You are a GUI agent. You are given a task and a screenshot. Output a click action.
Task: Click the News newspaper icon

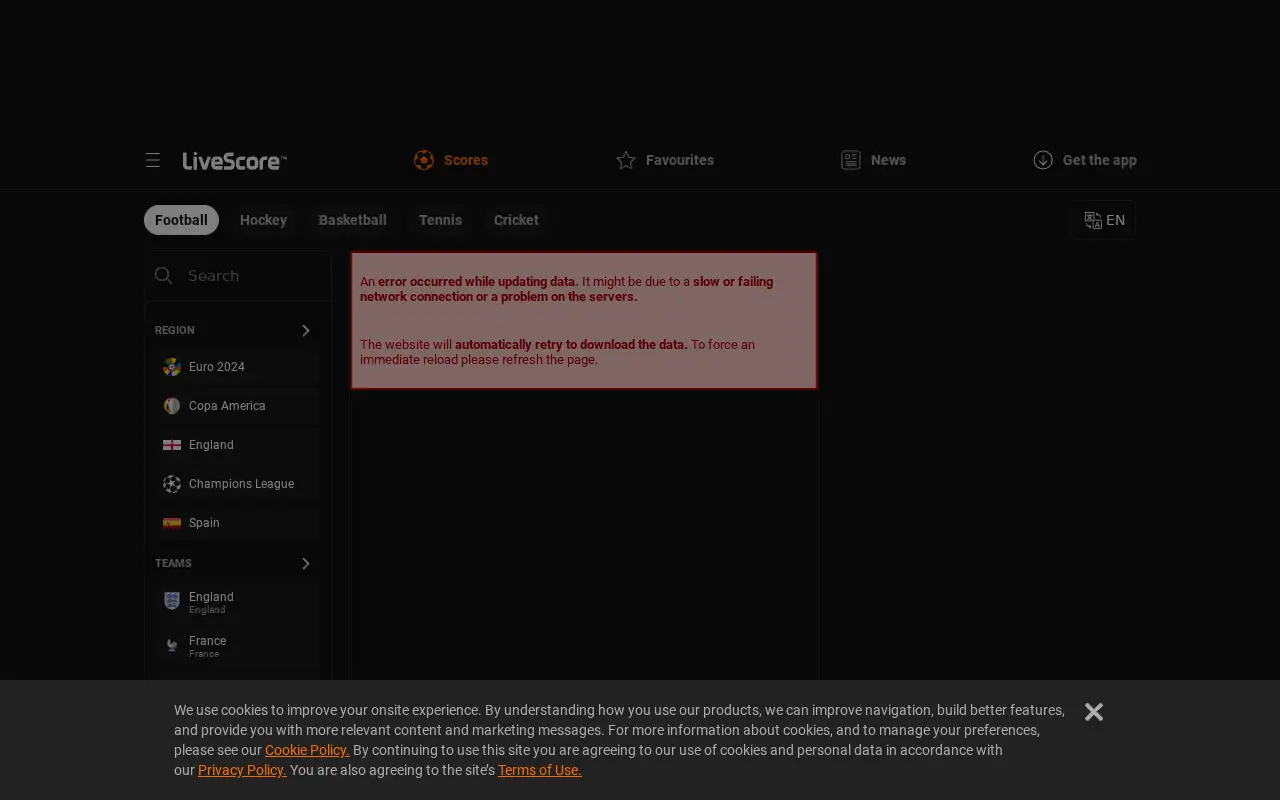851,160
